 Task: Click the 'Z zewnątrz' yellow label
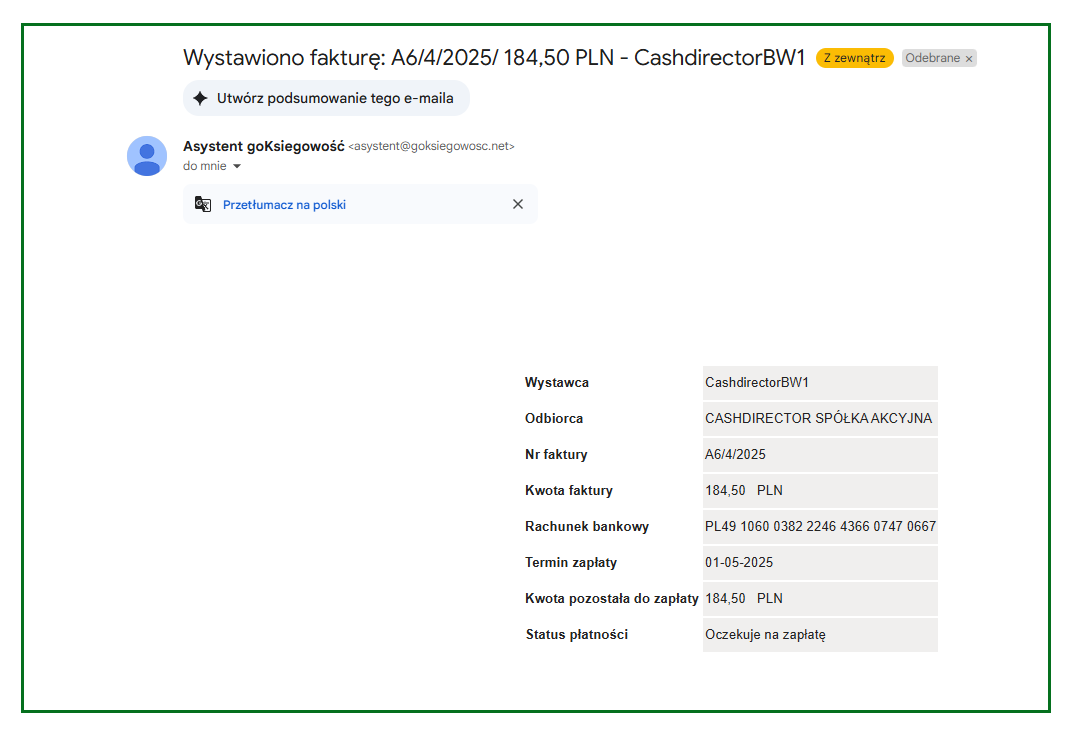[854, 58]
